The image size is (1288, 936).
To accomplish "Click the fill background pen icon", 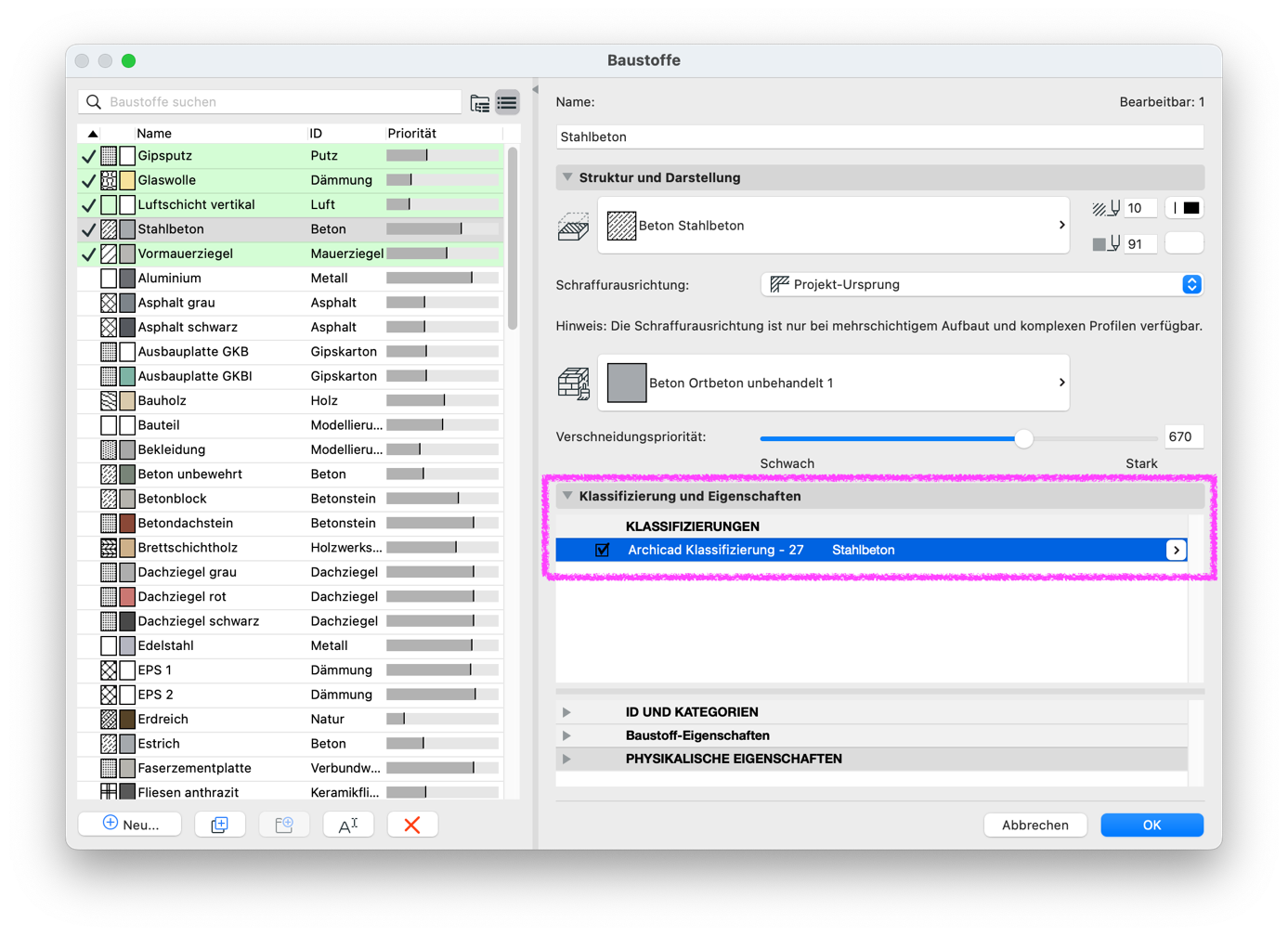I will (x=1106, y=244).
